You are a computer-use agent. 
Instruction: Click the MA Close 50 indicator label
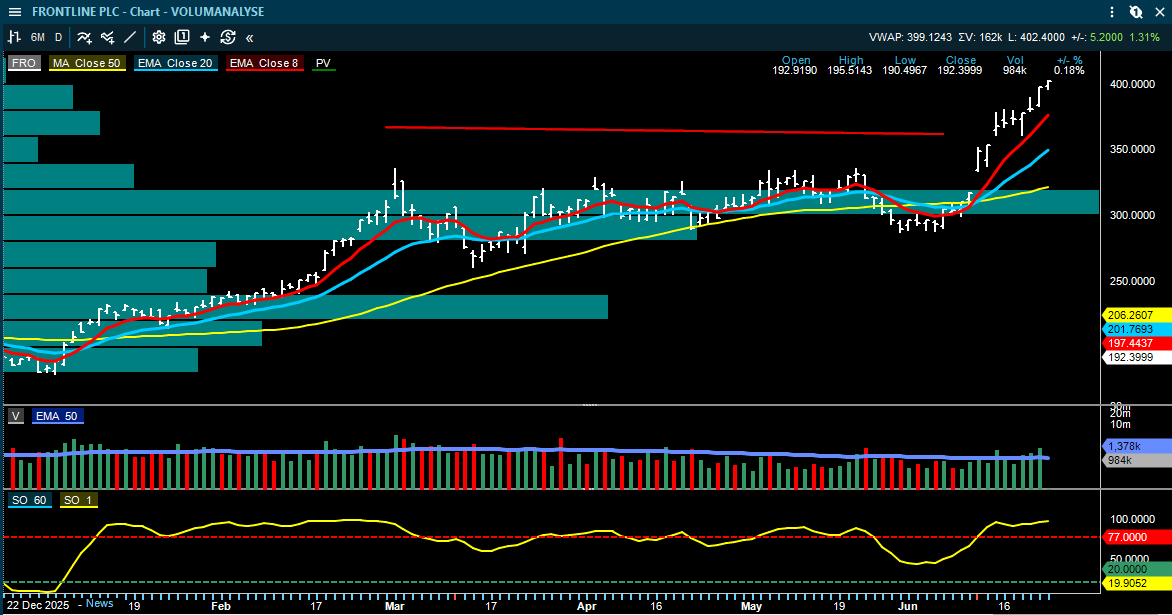[87, 63]
